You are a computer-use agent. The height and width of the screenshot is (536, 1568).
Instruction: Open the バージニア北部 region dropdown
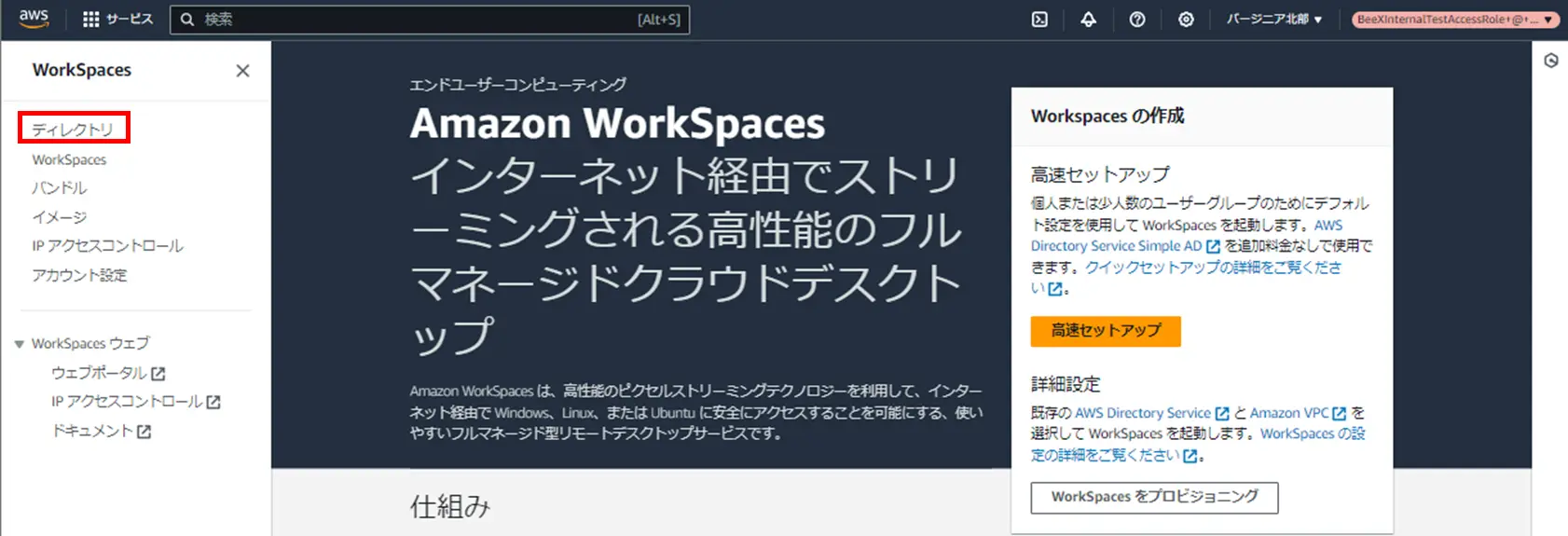coord(1273,19)
